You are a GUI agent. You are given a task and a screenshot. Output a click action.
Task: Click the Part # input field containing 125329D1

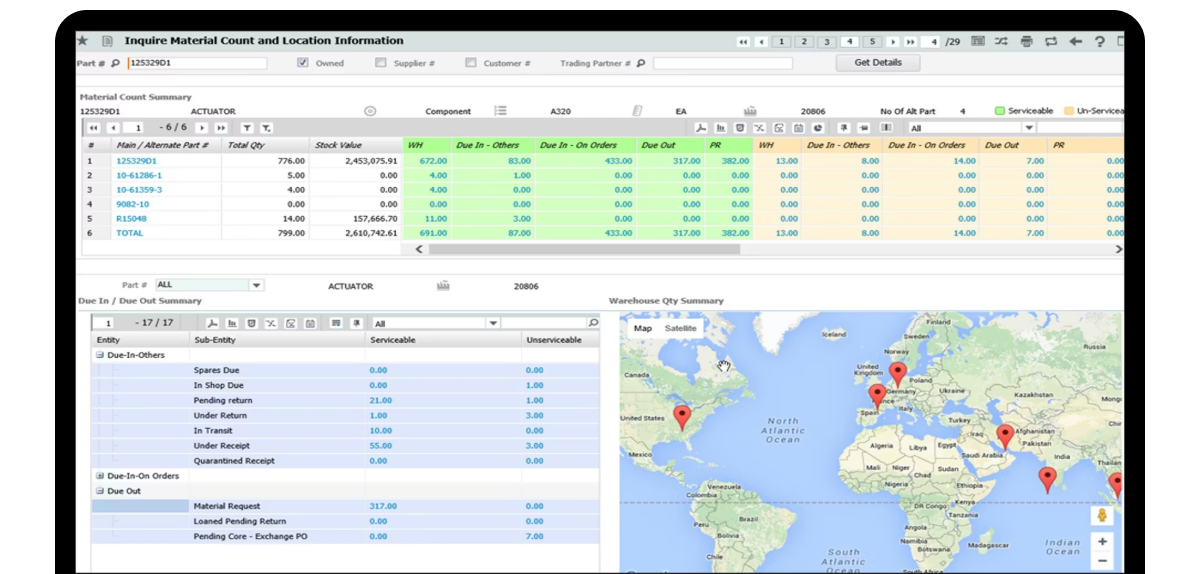197,63
